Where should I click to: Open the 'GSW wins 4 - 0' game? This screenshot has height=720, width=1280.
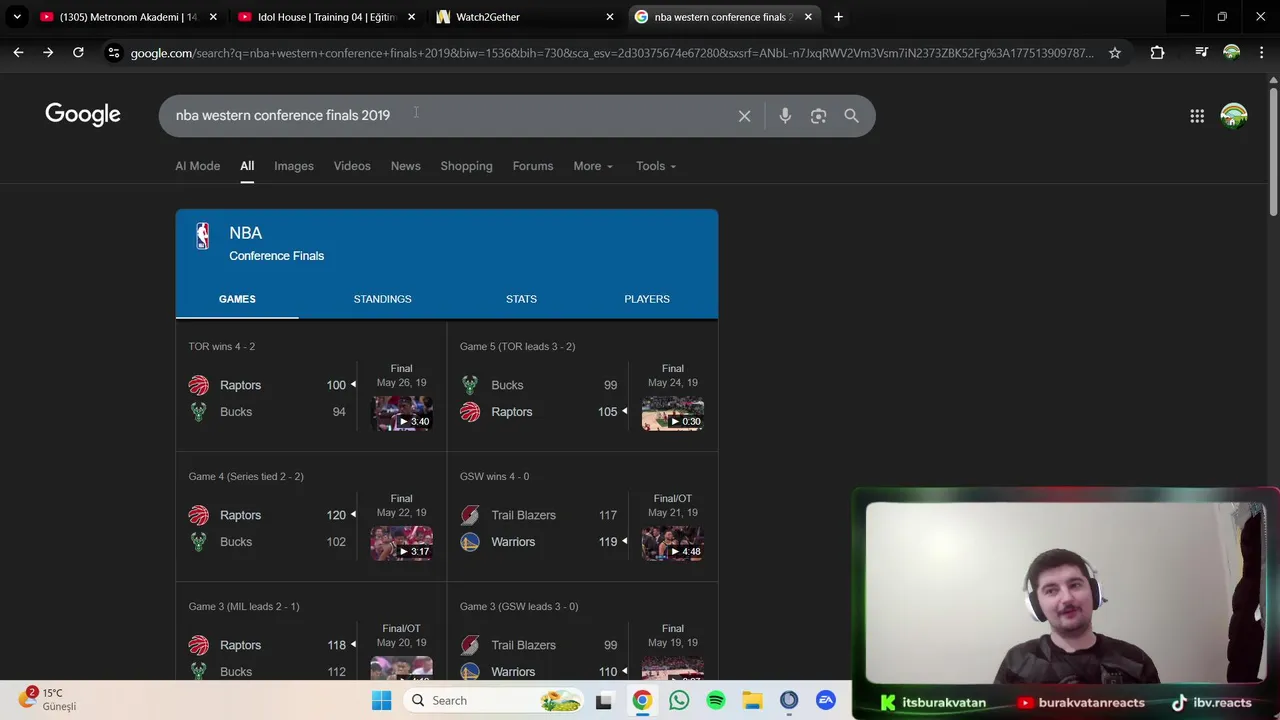(582, 516)
